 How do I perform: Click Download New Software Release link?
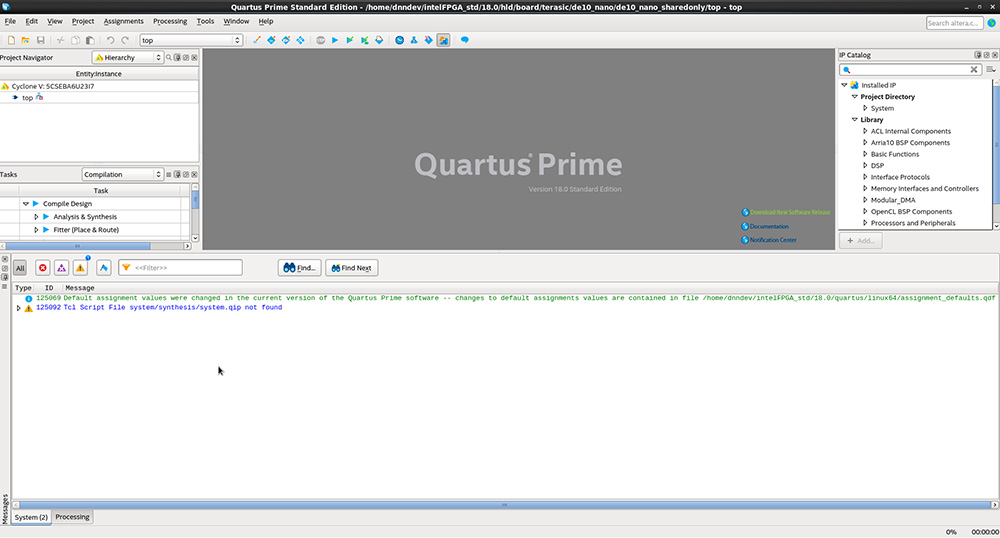(x=790, y=212)
